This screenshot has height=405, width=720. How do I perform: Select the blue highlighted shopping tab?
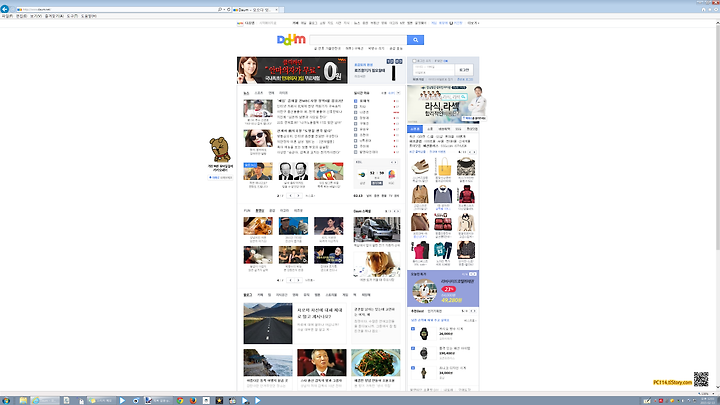coord(415,129)
